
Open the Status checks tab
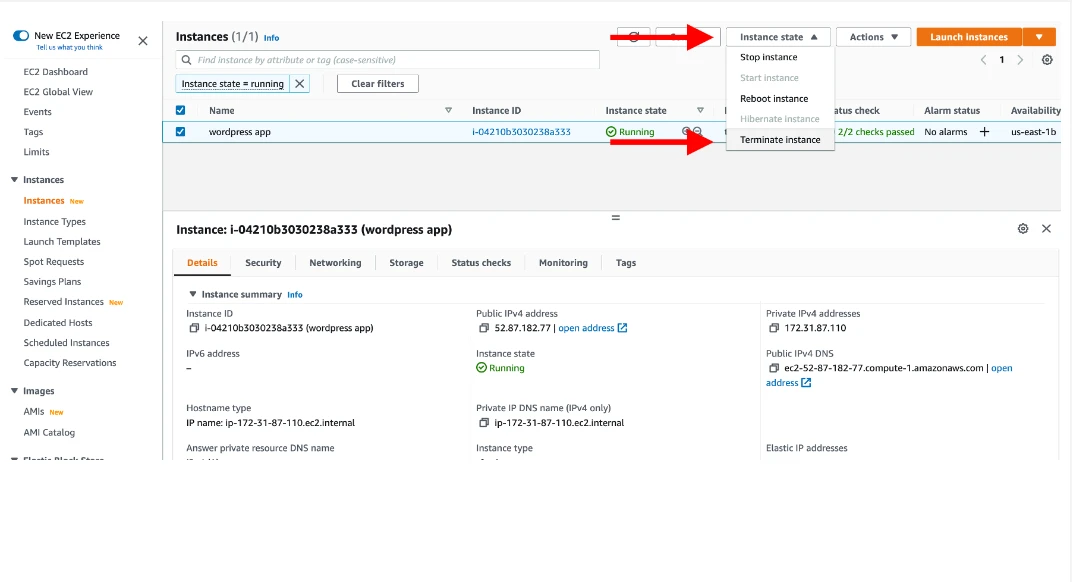pos(481,263)
